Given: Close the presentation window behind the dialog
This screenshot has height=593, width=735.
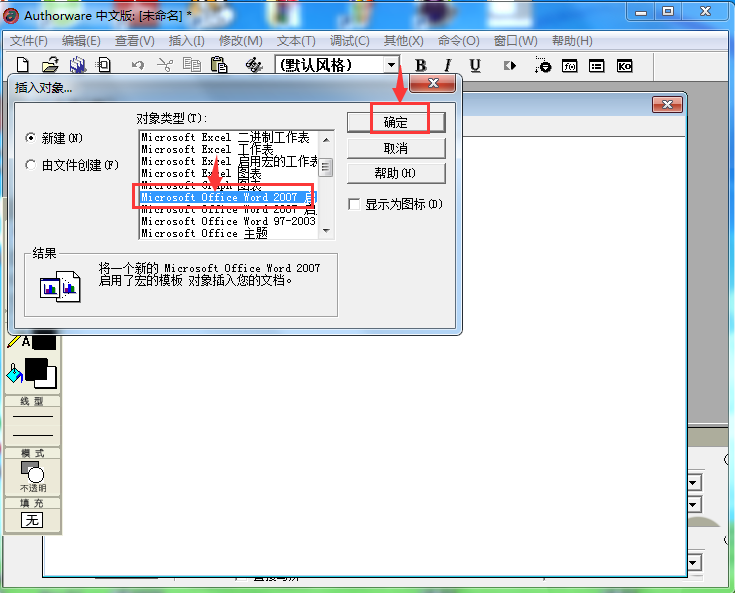Looking at the screenshot, I should pos(668,105).
